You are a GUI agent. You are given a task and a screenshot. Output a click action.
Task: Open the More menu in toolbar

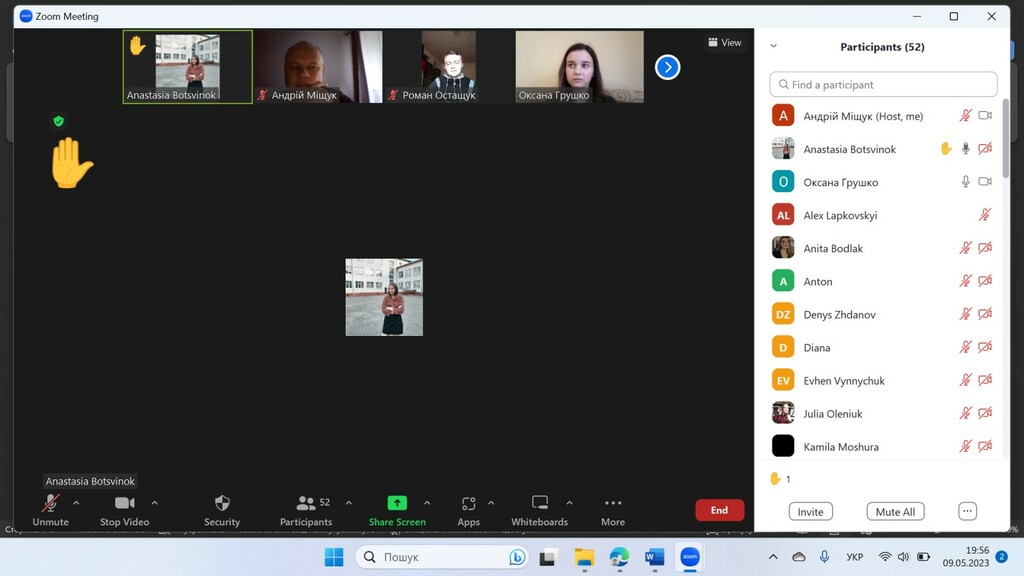613,509
